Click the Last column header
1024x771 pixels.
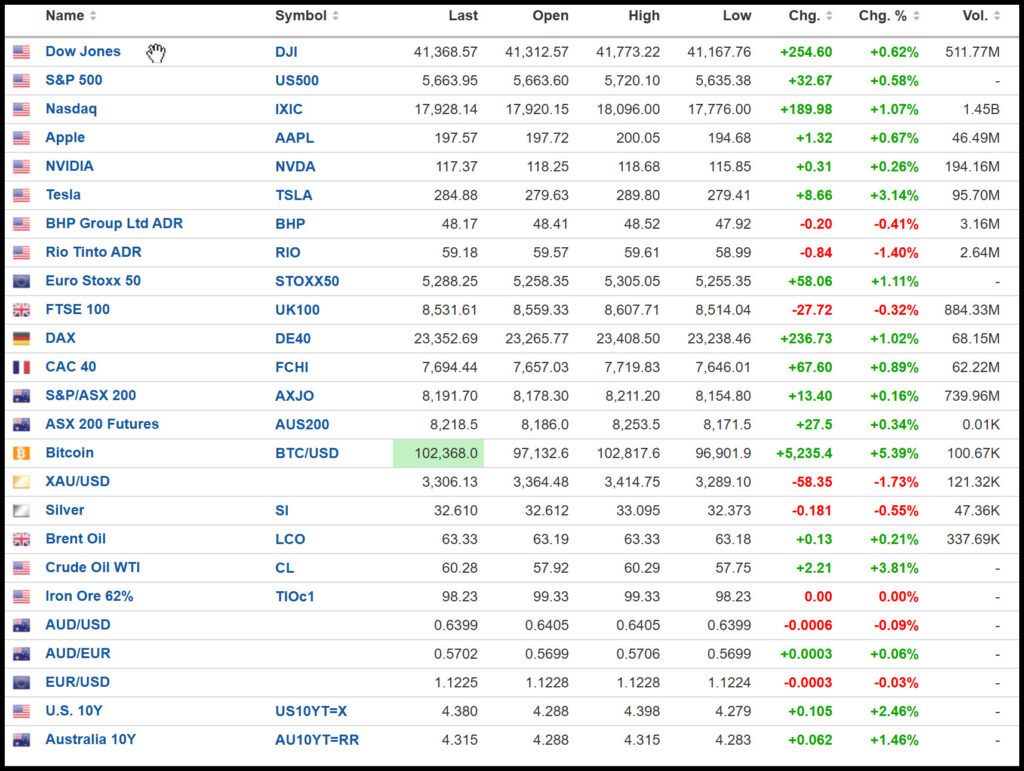point(463,16)
